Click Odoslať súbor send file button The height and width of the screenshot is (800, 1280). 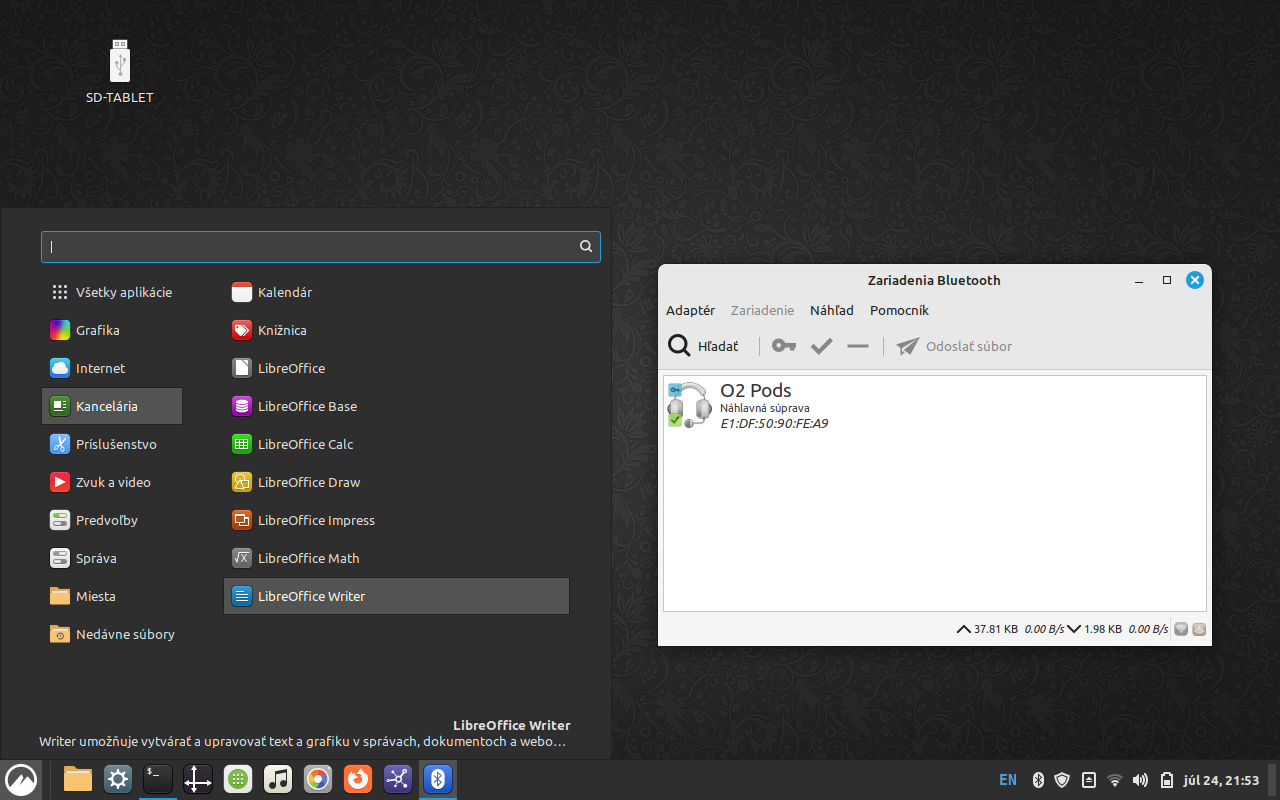[954, 346]
